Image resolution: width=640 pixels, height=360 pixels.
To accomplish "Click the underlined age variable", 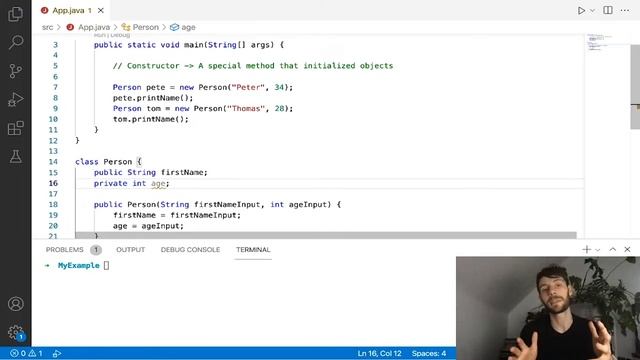I will (x=158, y=183).
